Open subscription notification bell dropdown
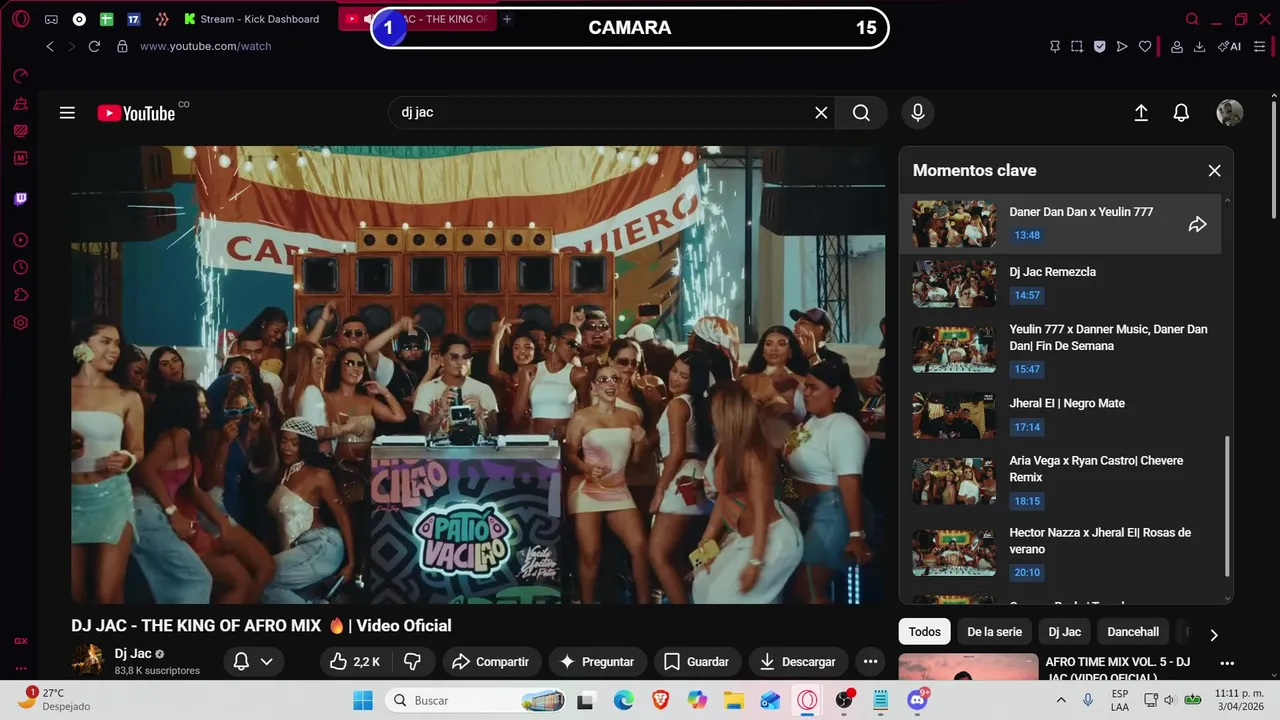Screen dimensions: 1280x720 253,662
